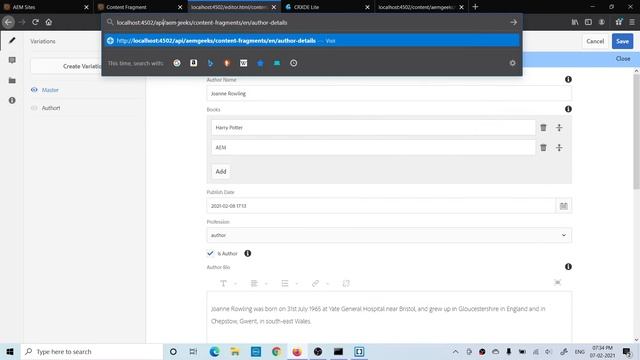
Task: Open the Profession dropdown
Action: click(x=389, y=236)
